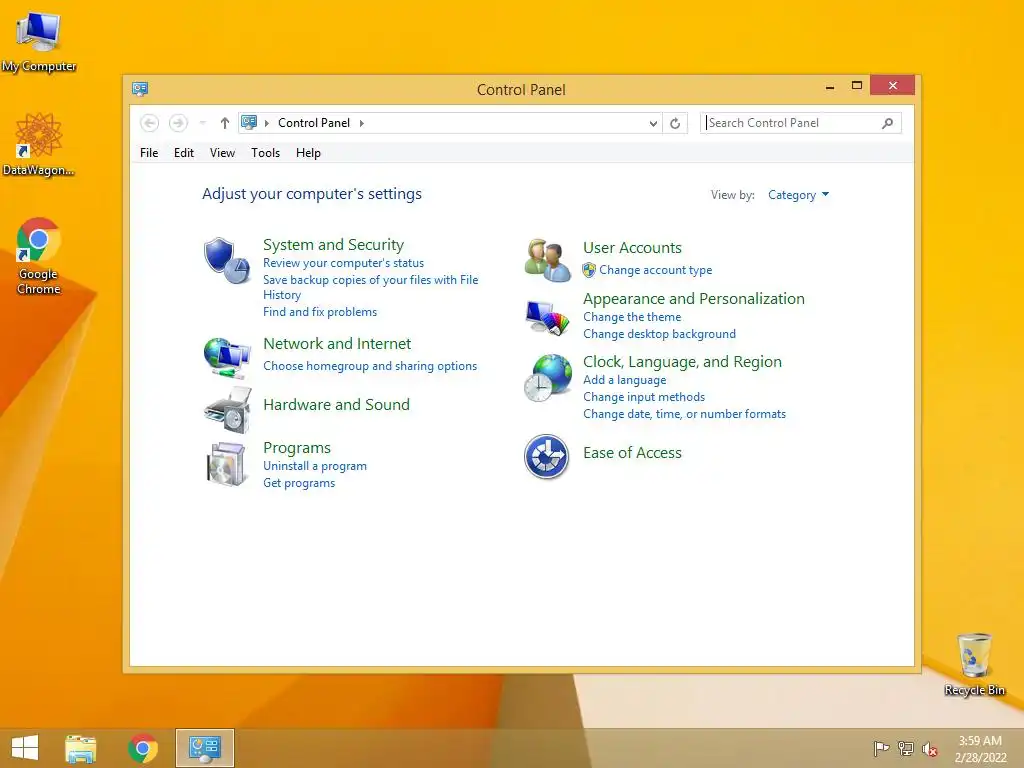Screen dimensions: 1024x768
Task: Click Control Panel taskbar button
Action: coord(204,748)
